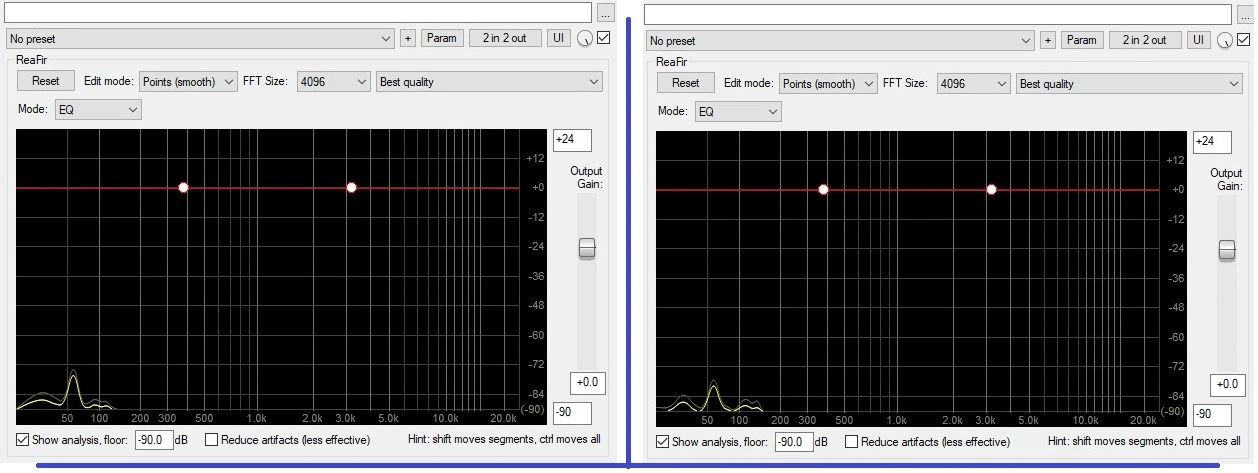
Task: Open the Mode 'EQ' dropdown in right panel
Action: tap(738, 112)
